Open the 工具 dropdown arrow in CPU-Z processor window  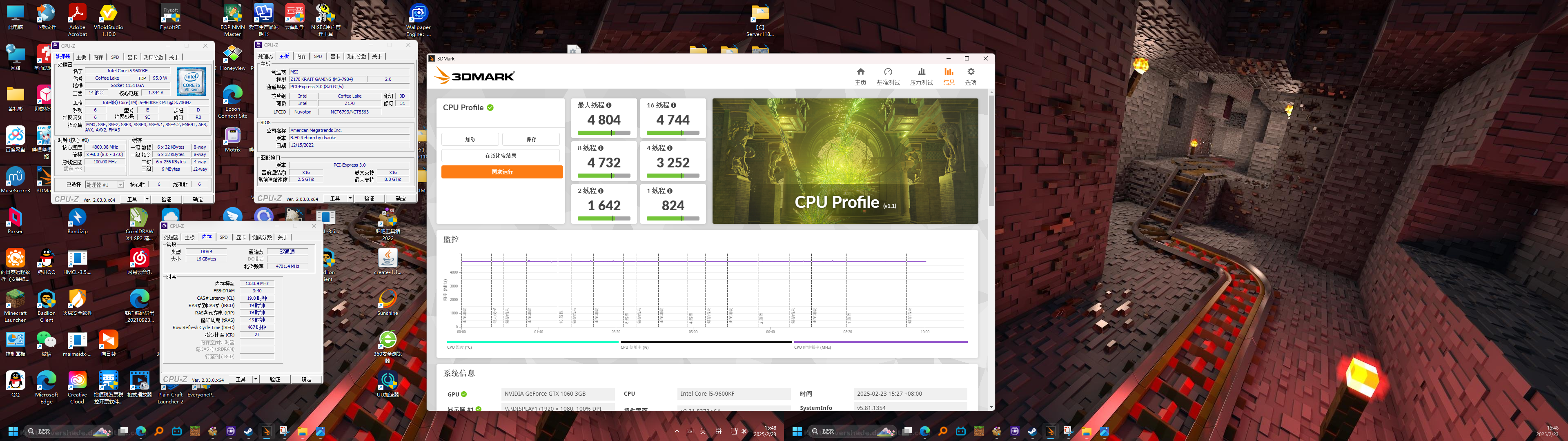point(147,199)
